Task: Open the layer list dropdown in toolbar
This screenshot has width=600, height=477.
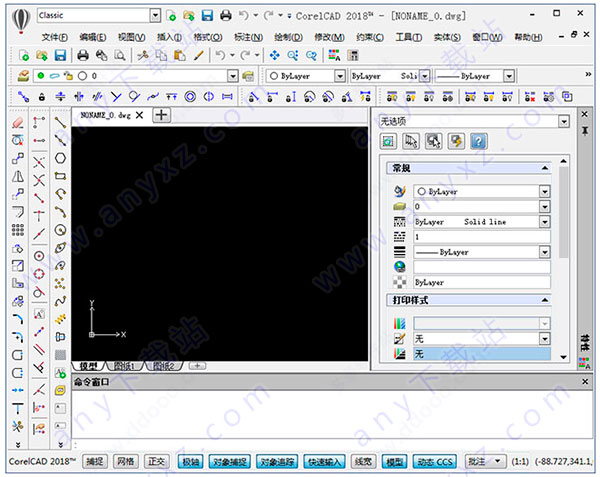Action: point(233,76)
